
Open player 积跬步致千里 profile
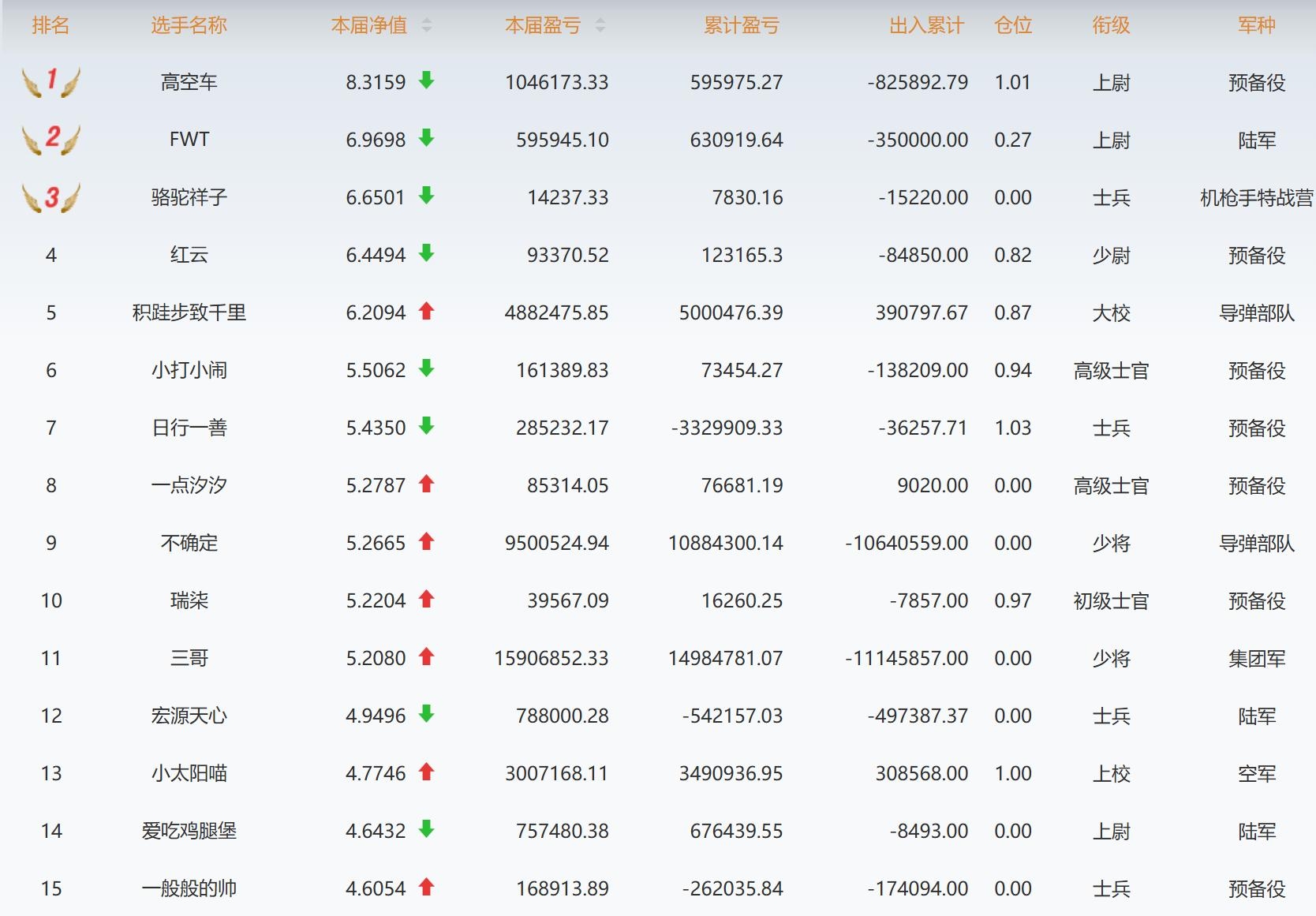pos(189,312)
